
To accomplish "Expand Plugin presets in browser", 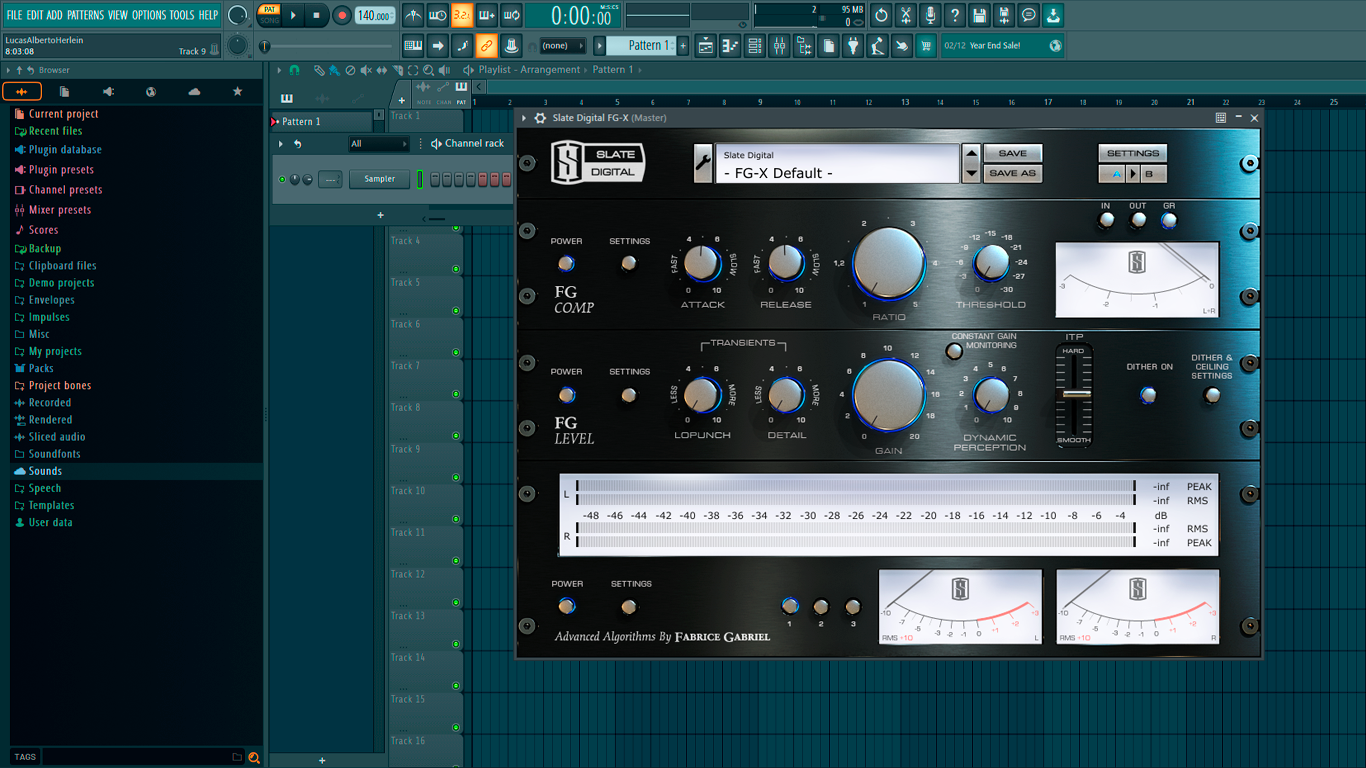I will click(61, 170).
